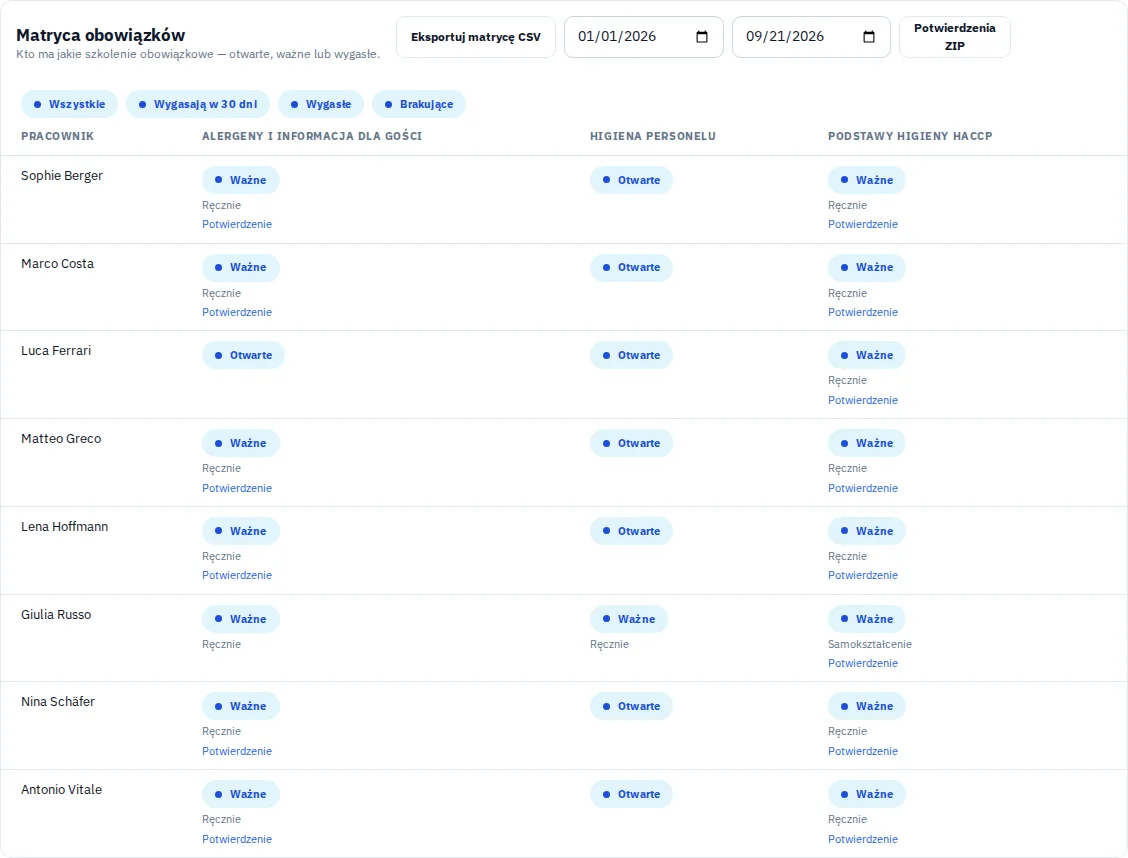The image size is (1128, 858).
Task: Open Marco Costa's HACCP Potwierdzenie link
Action: click(863, 312)
